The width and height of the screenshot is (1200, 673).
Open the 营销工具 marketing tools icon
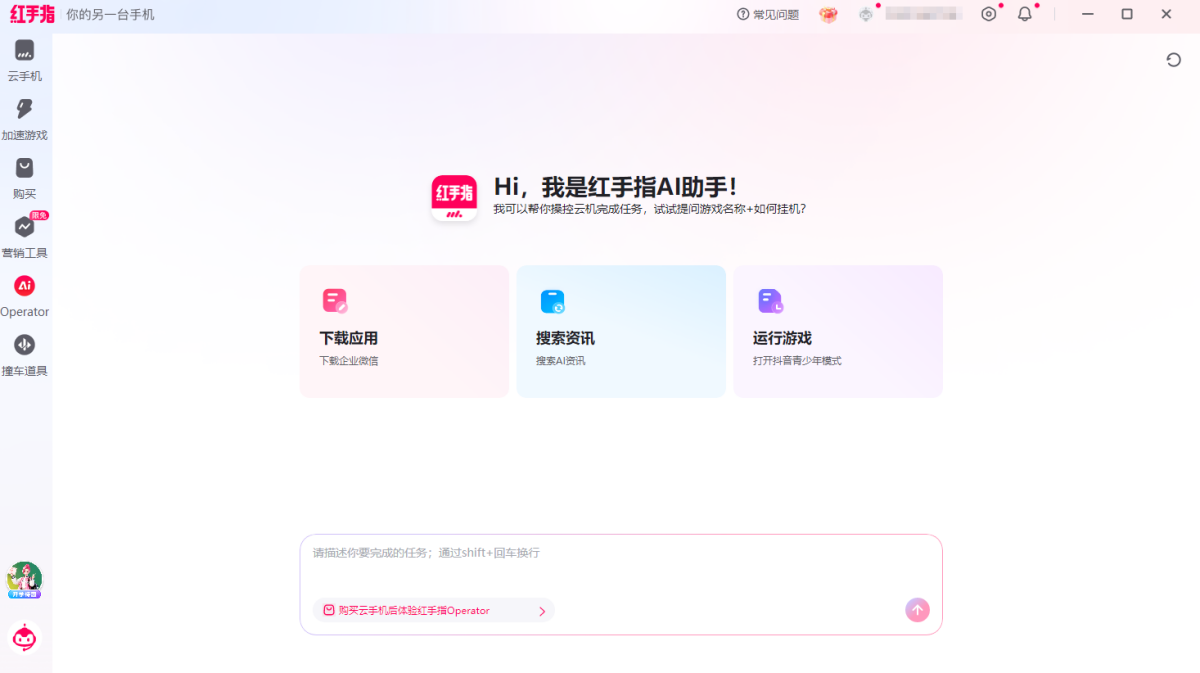(x=25, y=227)
